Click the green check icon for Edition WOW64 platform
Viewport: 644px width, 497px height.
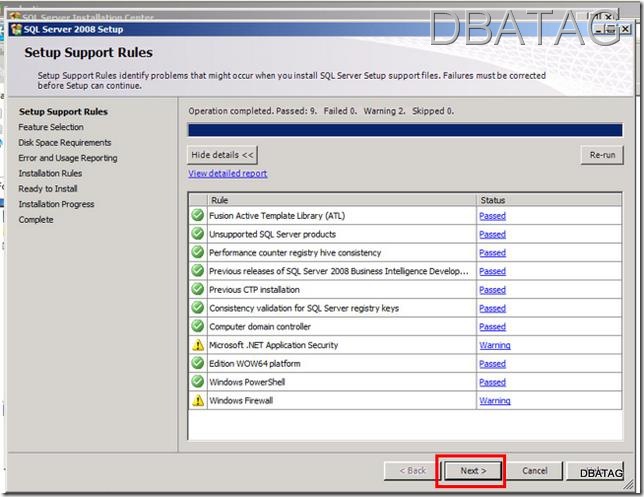coord(197,364)
